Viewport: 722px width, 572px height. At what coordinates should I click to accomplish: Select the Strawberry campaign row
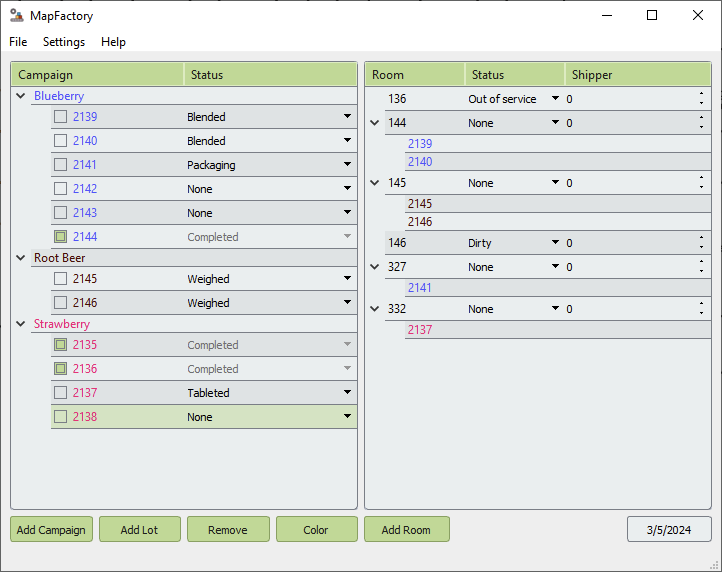pyautogui.click(x=194, y=324)
